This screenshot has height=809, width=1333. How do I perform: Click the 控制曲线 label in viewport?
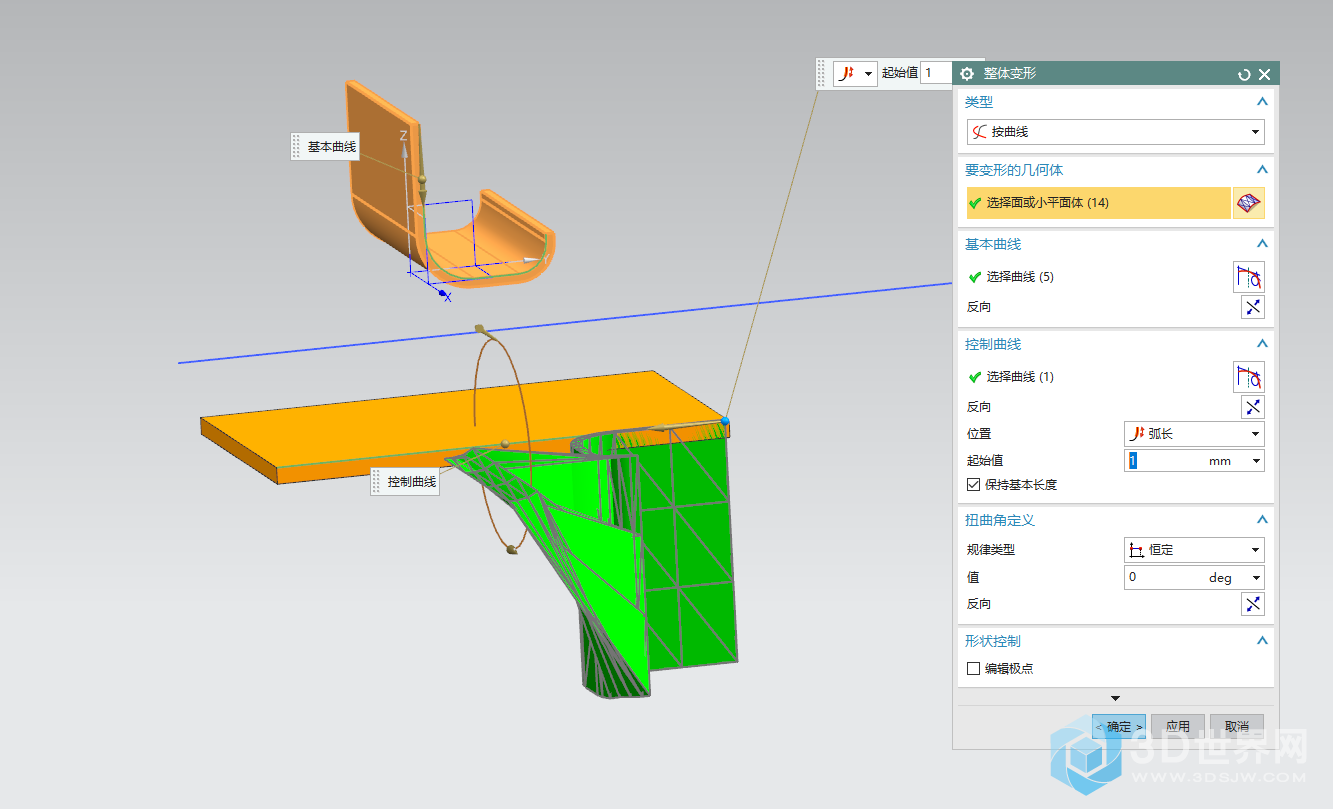(412, 482)
